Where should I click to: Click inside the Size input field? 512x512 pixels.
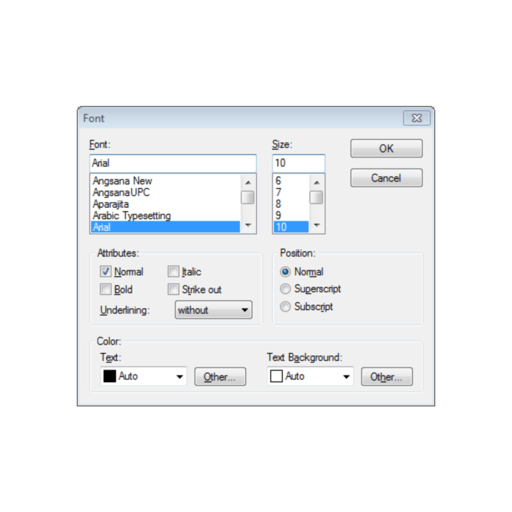pos(298,163)
